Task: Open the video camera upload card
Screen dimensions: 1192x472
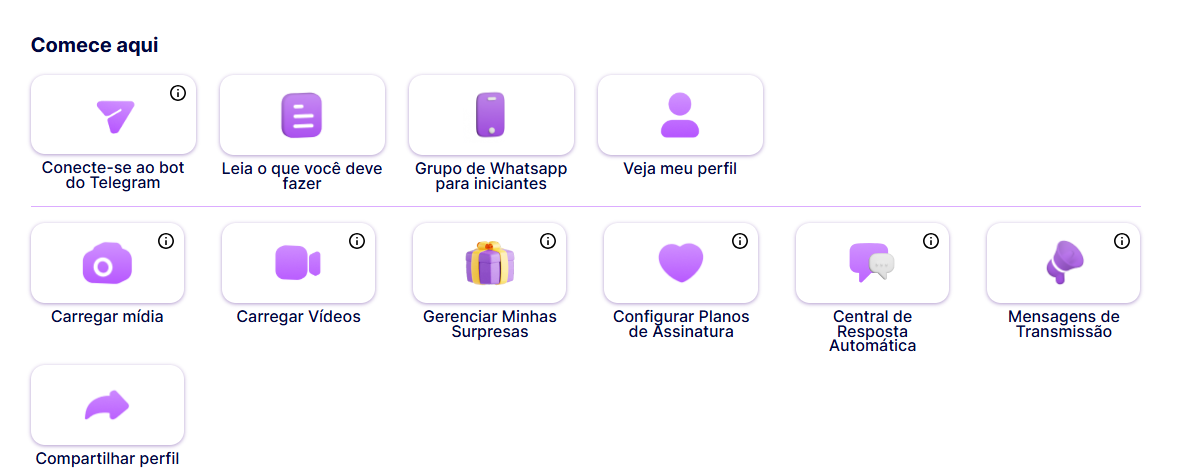Action: click(x=298, y=263)
